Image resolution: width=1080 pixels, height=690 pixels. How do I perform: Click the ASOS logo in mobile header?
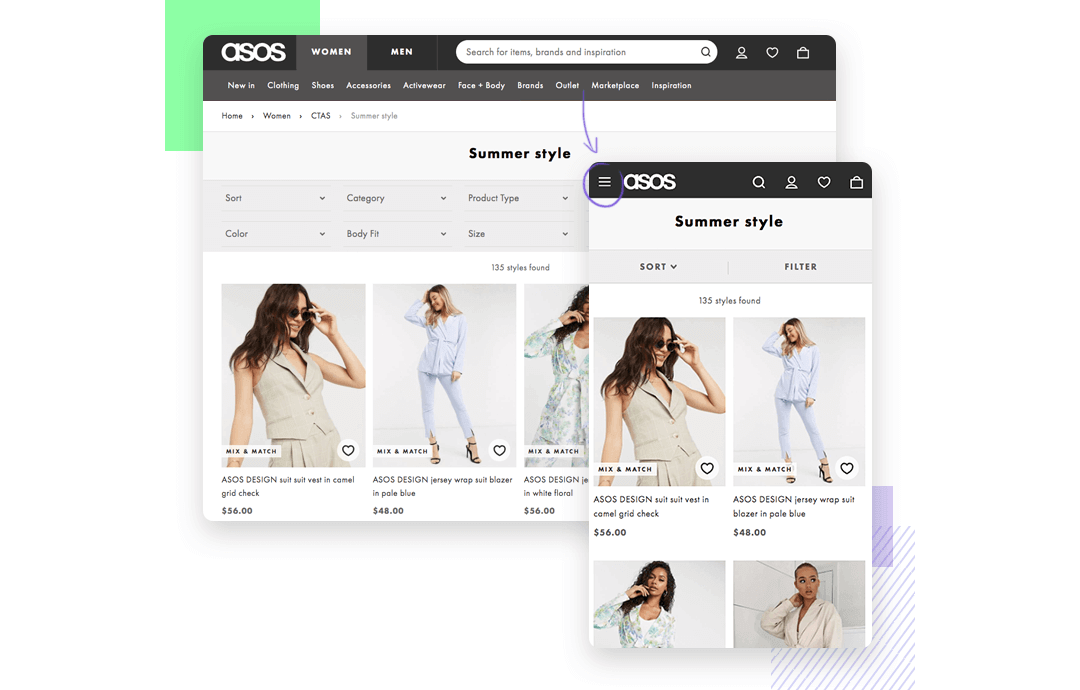[650, 182]
